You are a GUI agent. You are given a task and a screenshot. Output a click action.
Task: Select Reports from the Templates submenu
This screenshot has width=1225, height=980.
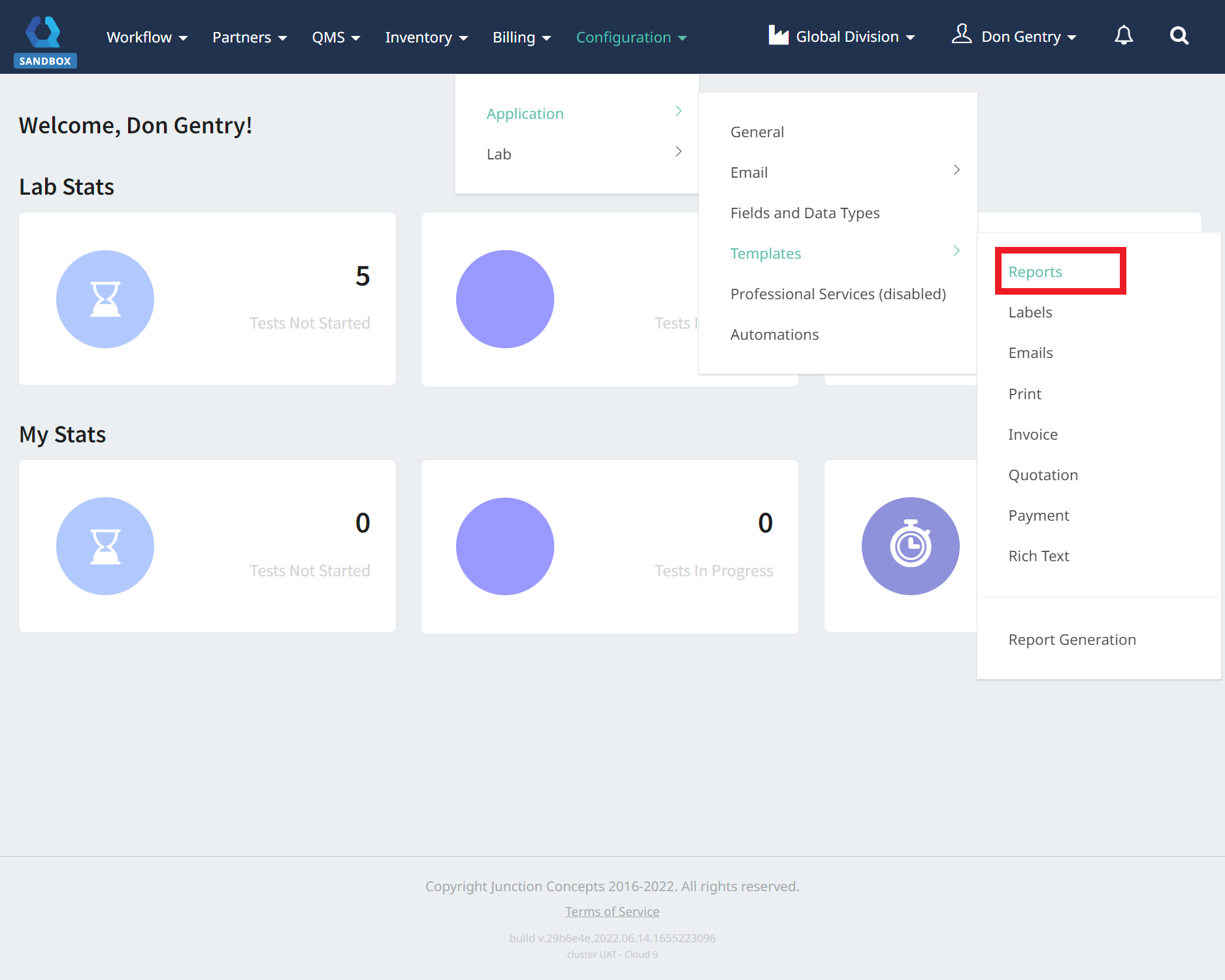pyautogui.click(x=1035, y=272)
